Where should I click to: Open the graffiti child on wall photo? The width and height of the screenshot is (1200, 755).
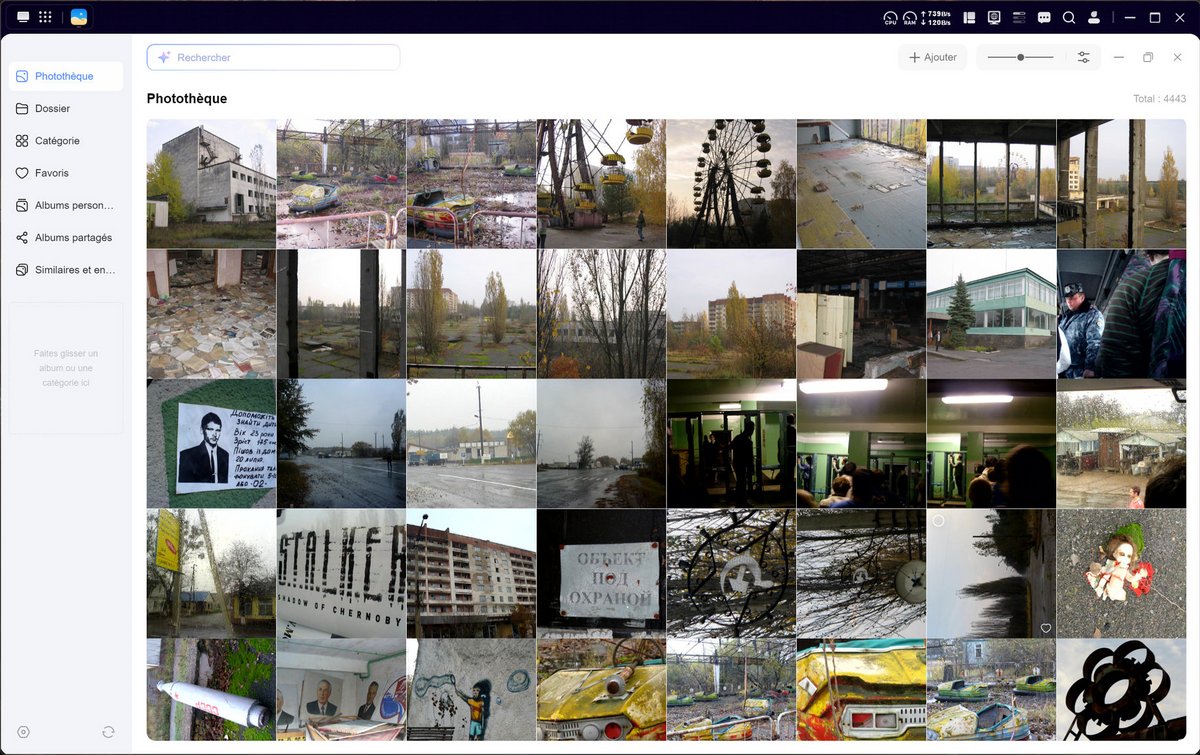471,690
